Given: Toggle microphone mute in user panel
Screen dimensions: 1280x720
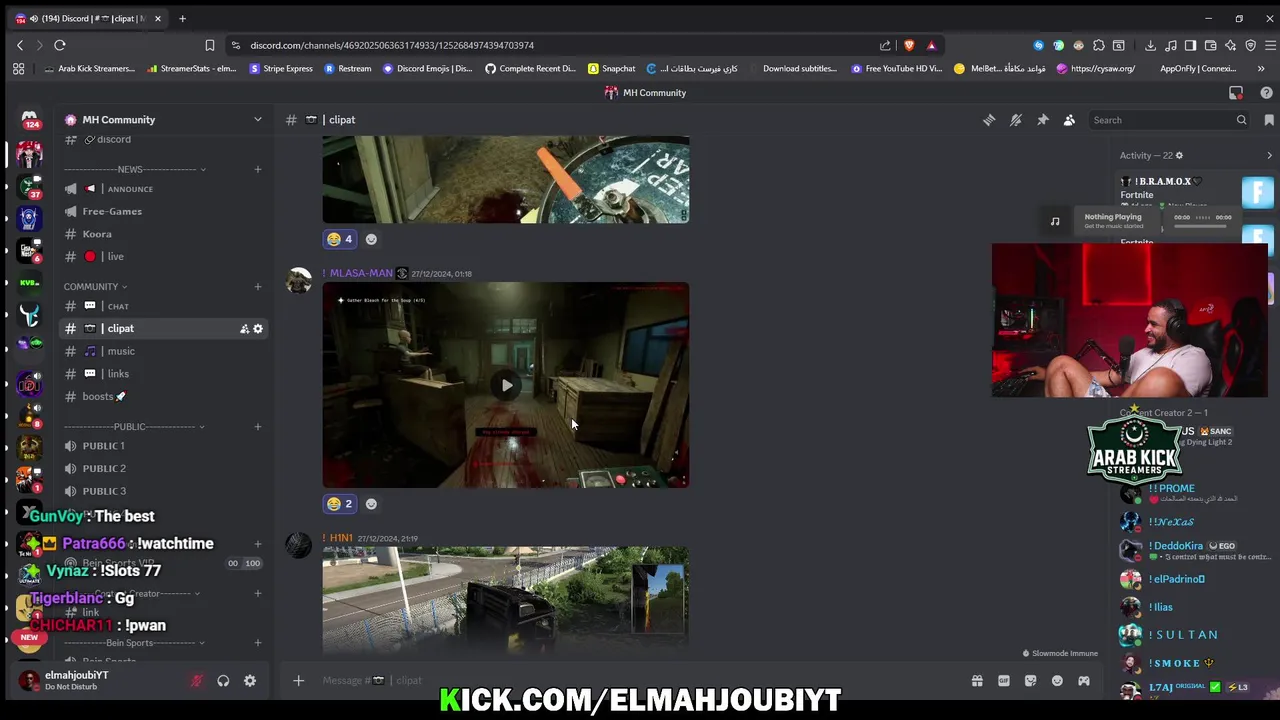Looking at the screenshot, I should tap(197, 681).
